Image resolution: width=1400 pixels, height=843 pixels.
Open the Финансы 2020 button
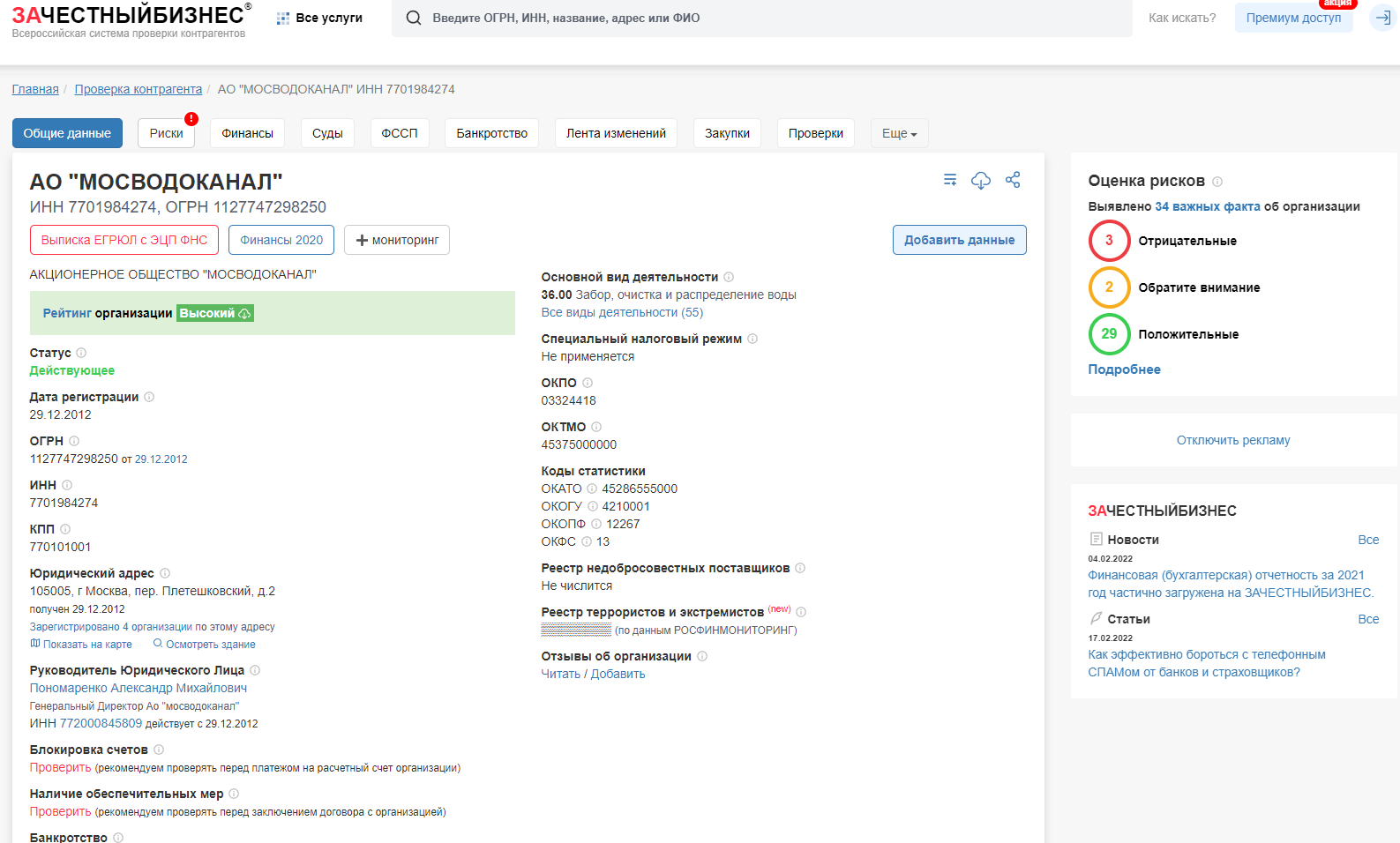pyautogui.click(x=281, y=240)
